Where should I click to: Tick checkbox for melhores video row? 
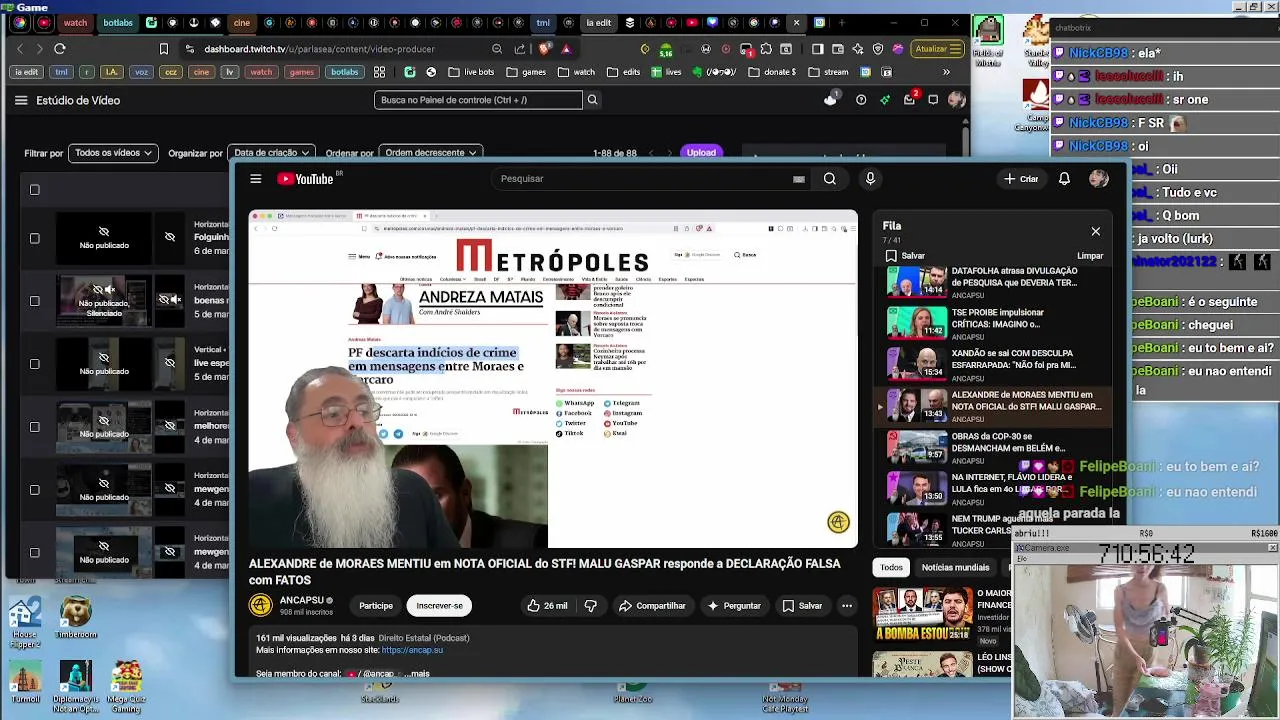coord(35,427)
